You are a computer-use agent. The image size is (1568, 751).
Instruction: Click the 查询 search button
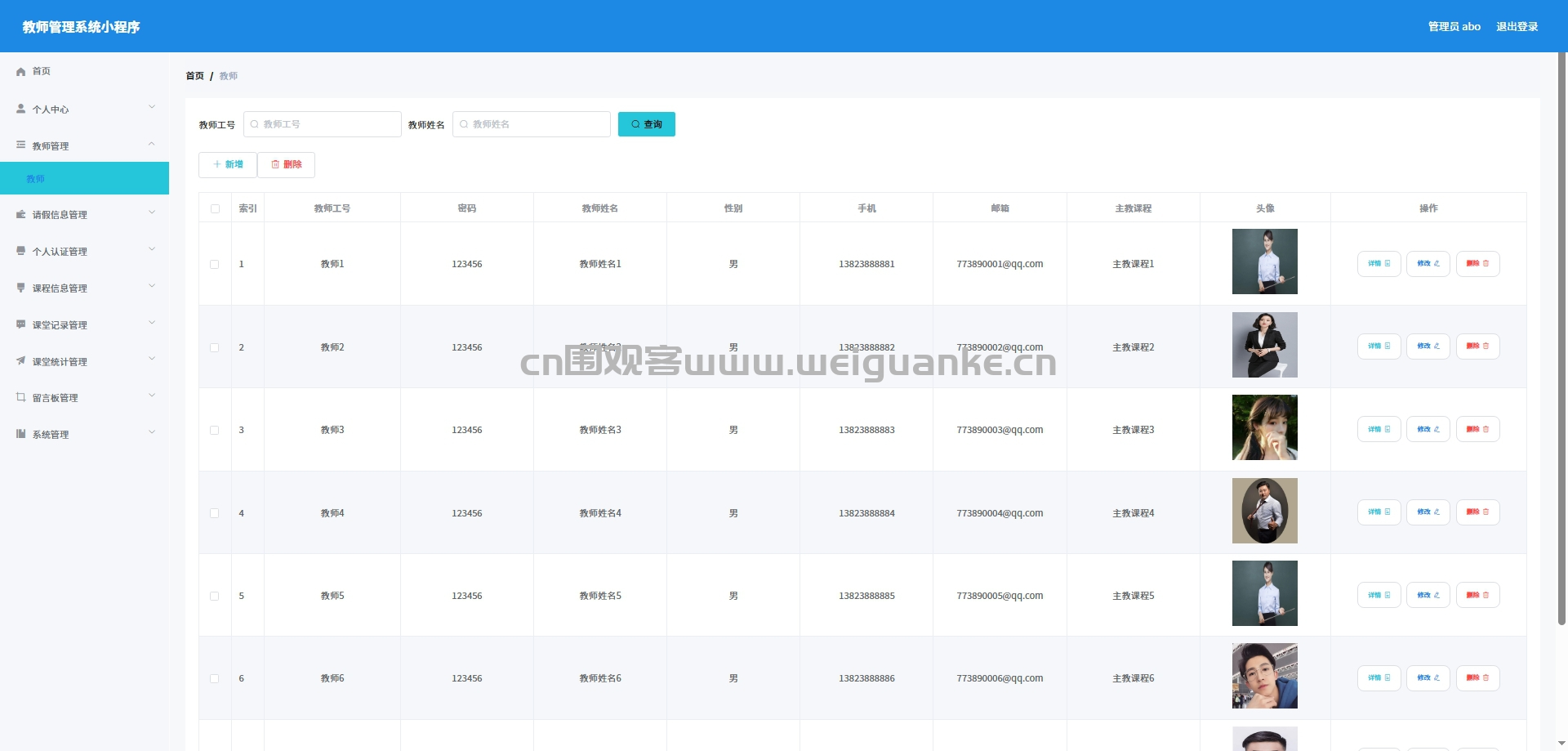[646, 124]
